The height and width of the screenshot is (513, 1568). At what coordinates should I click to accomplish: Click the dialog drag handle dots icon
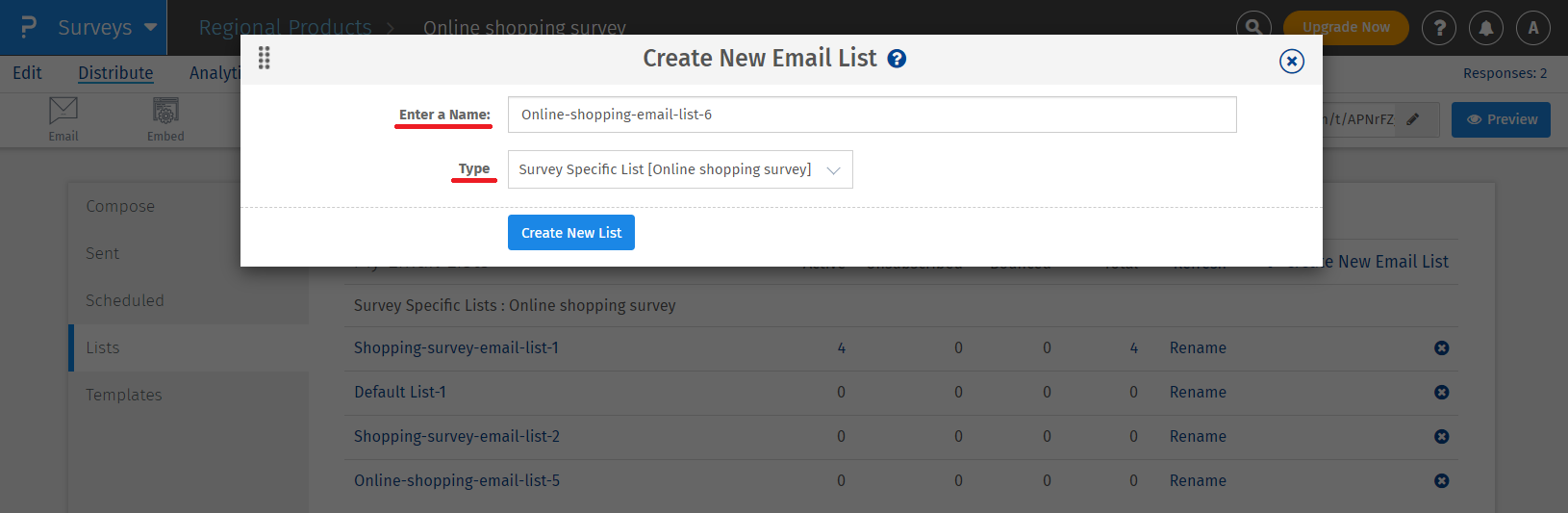265,59
